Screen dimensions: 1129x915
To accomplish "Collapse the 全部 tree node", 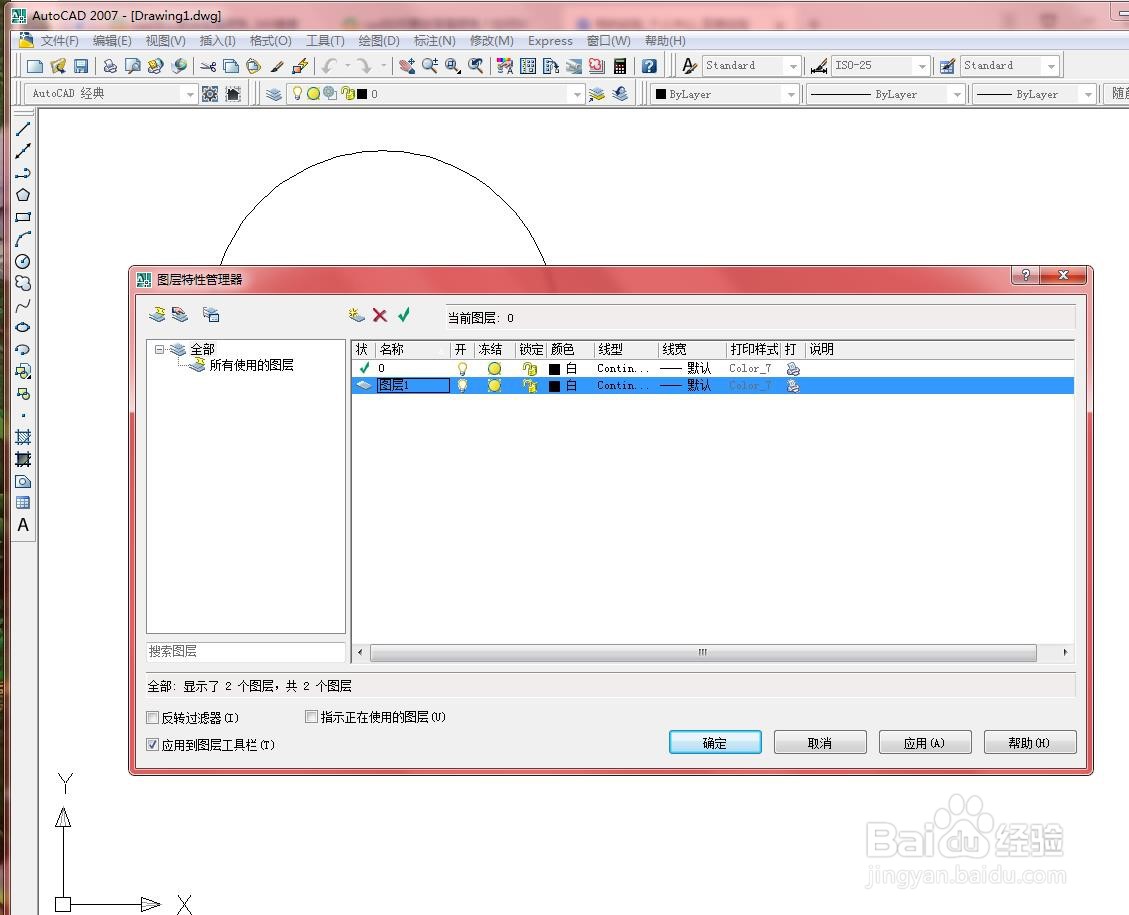I will pos(159,349).
